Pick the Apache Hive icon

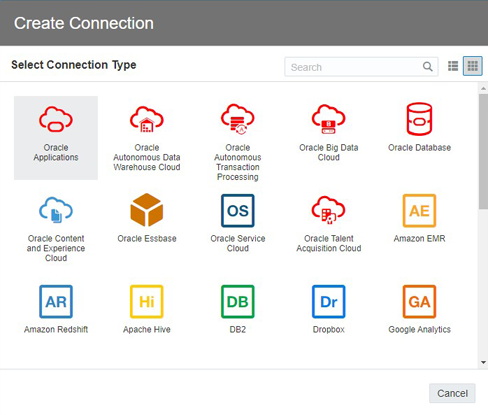tap(147, 301)
